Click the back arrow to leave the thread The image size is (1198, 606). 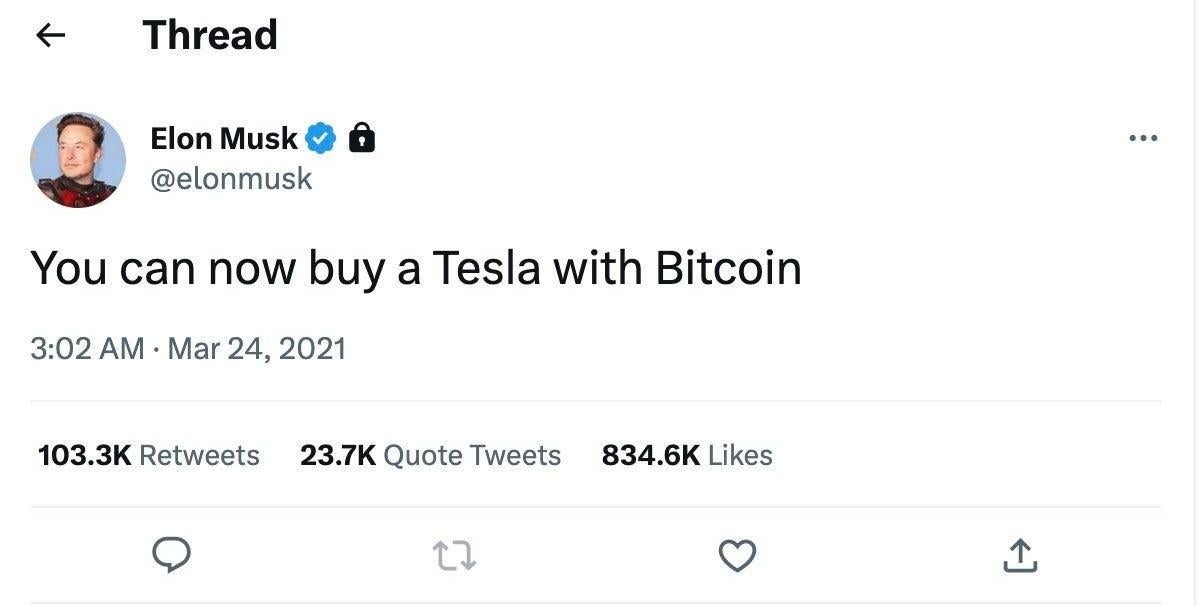click(x=49, y=34)
